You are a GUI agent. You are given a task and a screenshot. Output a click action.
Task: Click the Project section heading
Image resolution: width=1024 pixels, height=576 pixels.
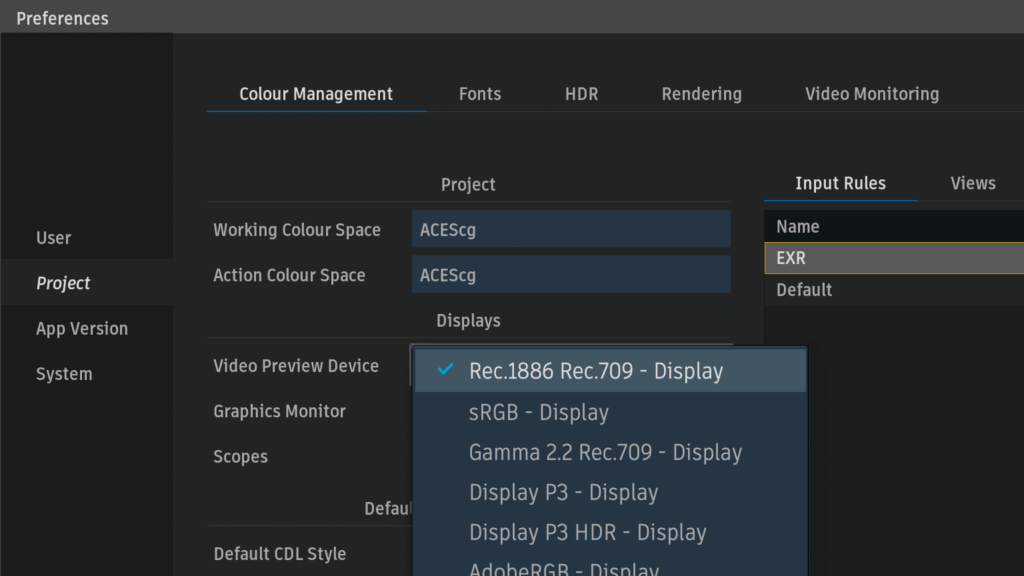pos(468,184)
